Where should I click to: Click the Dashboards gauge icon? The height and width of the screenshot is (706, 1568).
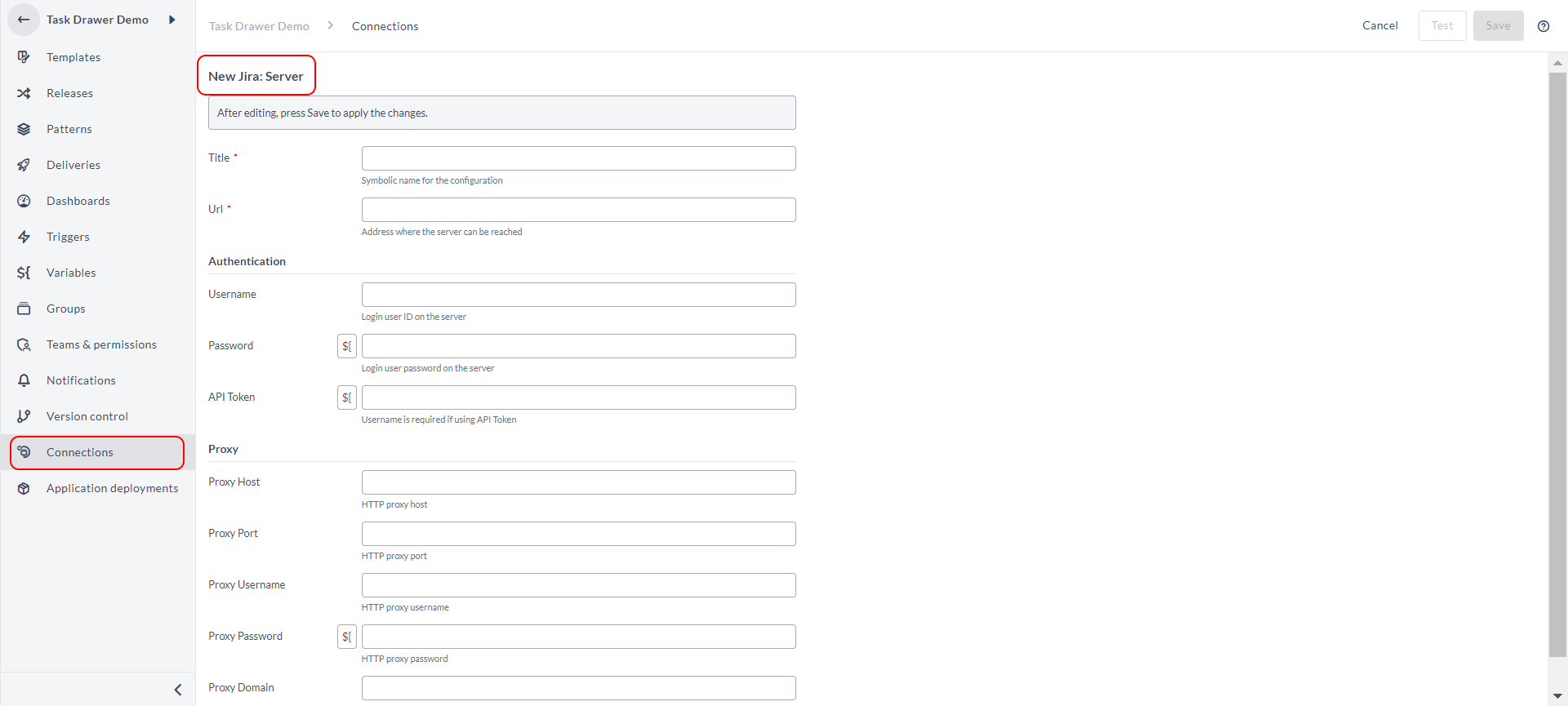pos(24,201)
